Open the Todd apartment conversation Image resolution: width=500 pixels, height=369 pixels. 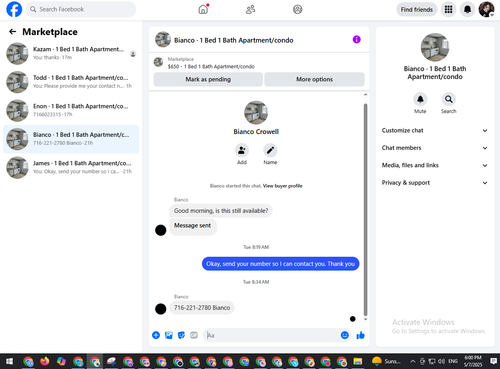71,82
